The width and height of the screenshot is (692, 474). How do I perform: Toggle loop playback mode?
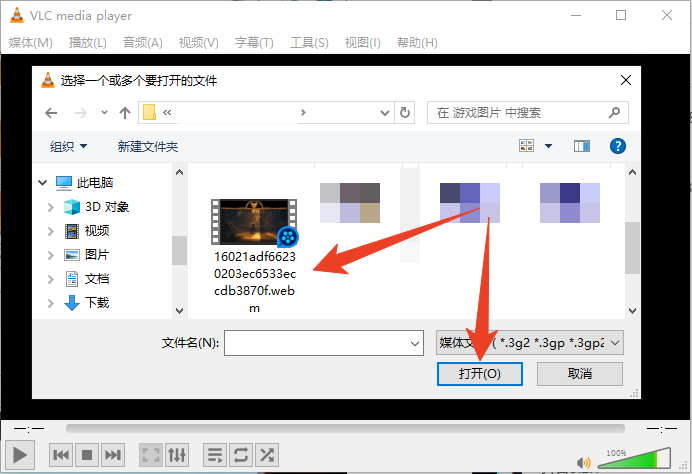point(241,455)
